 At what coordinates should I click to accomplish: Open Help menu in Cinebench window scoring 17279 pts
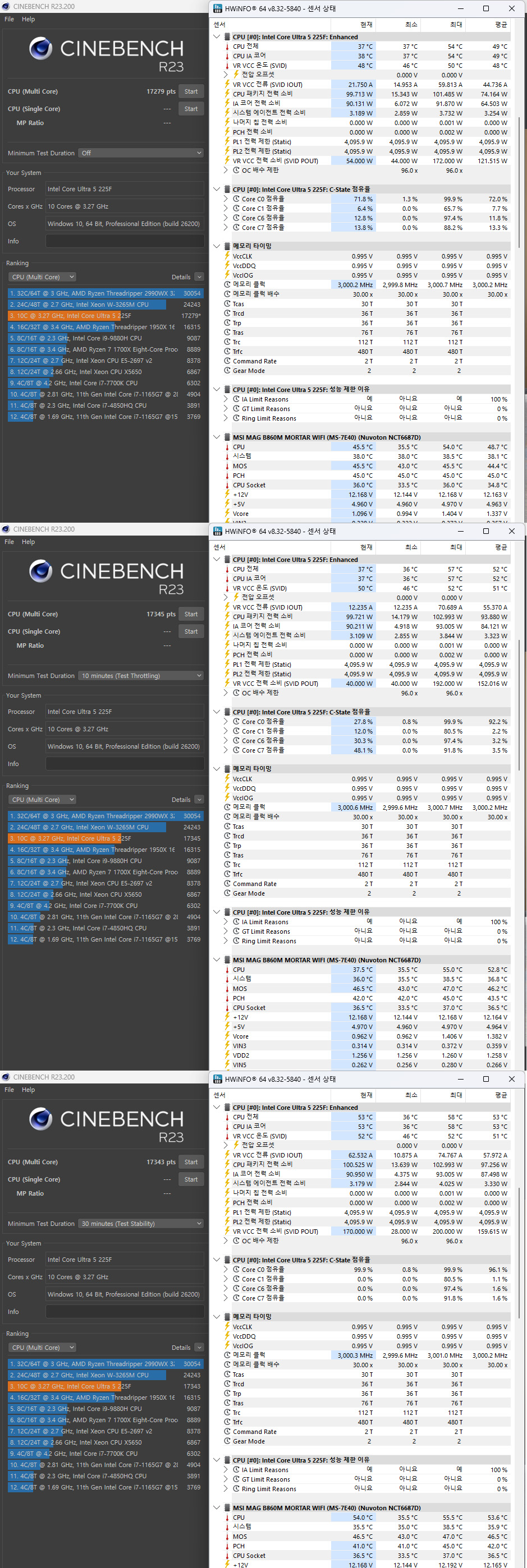click(28, 19)
